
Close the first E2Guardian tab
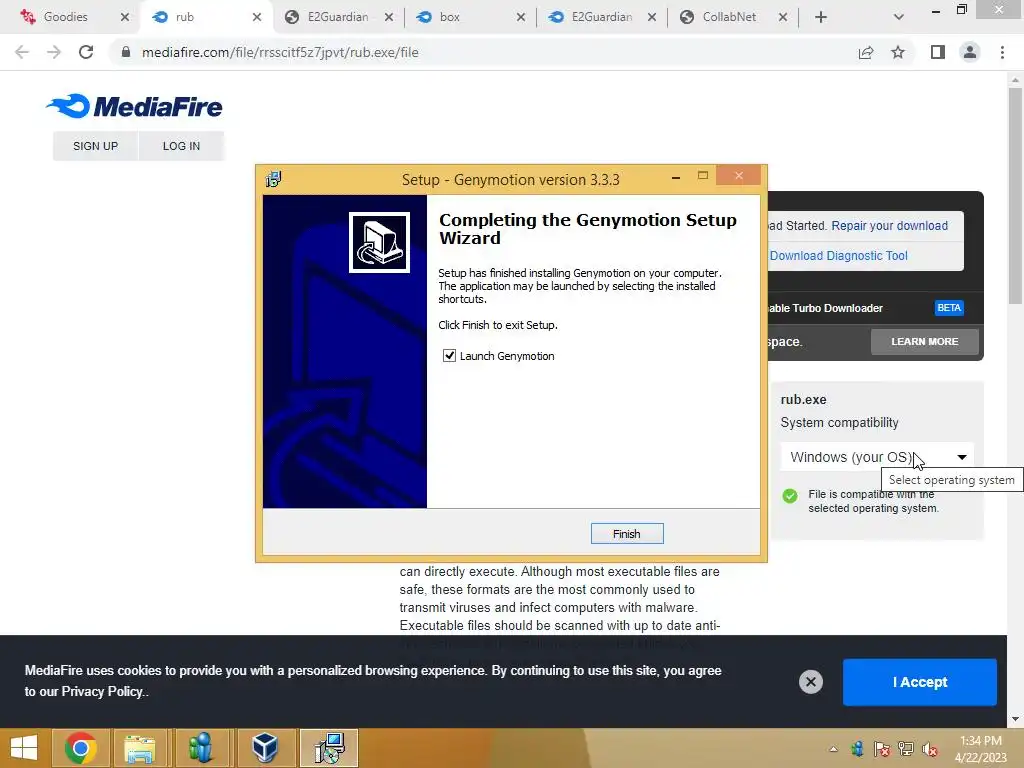pos(389,18)
